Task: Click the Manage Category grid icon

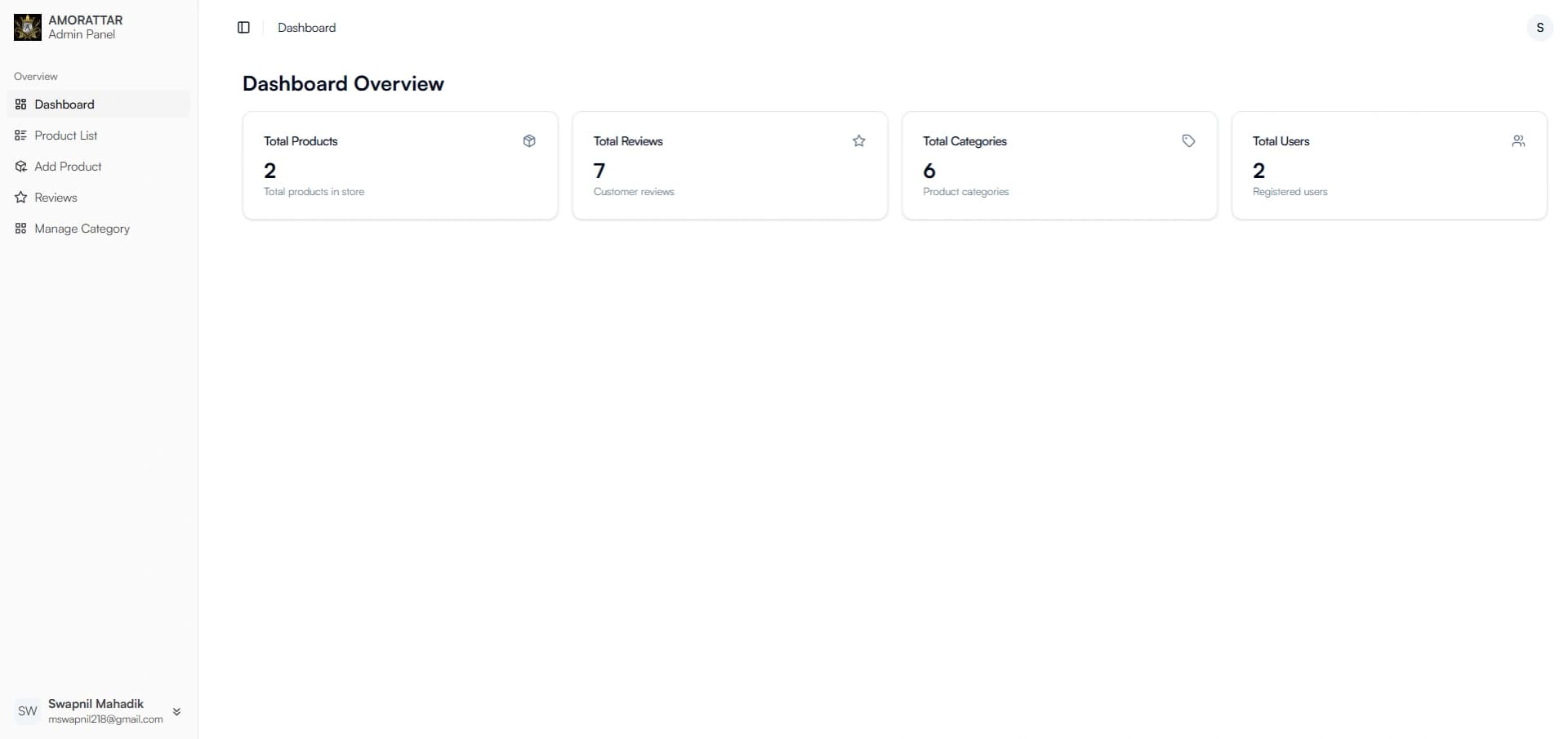Action: coord(21,229)
